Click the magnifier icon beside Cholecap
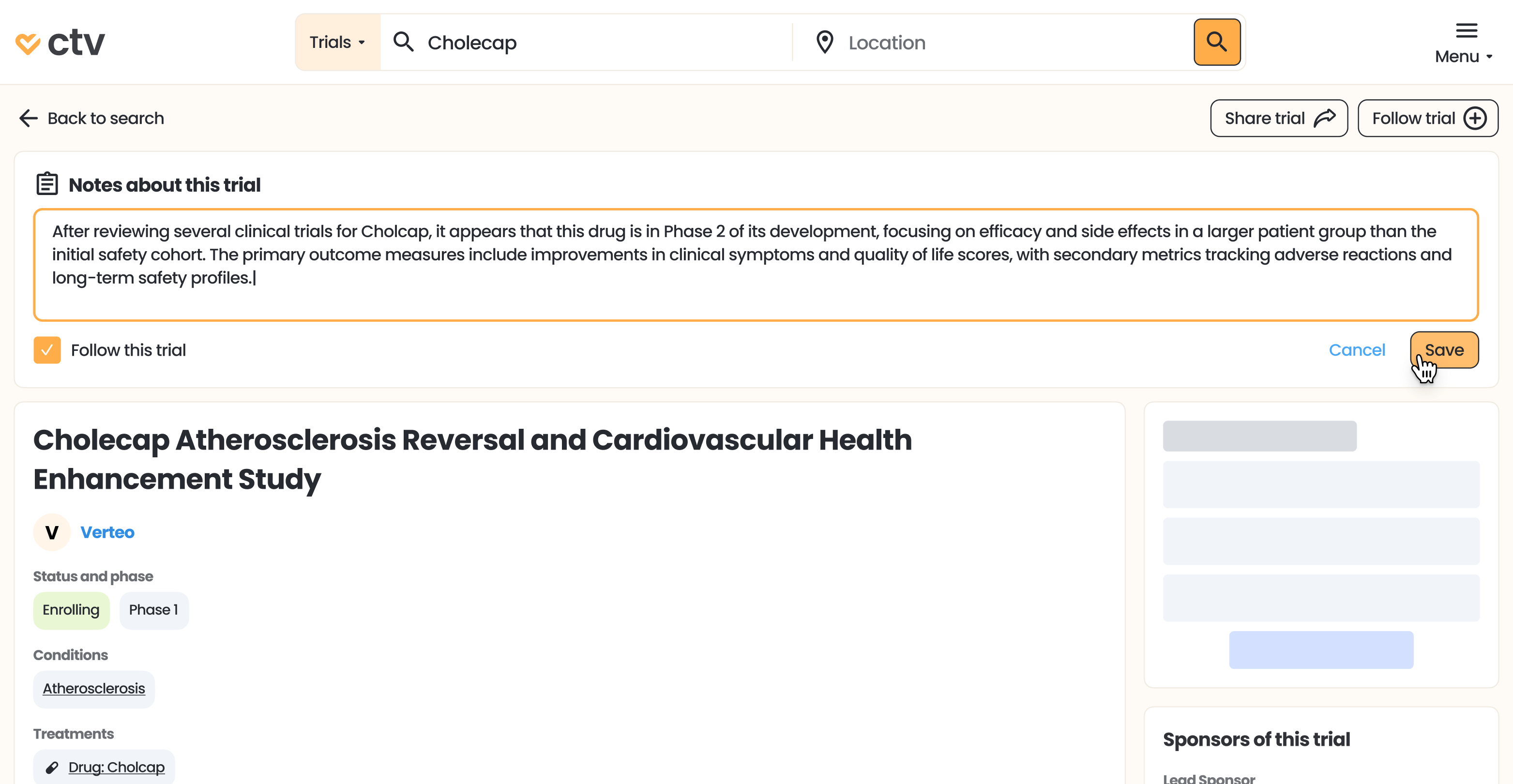 [x=404, y=42]
